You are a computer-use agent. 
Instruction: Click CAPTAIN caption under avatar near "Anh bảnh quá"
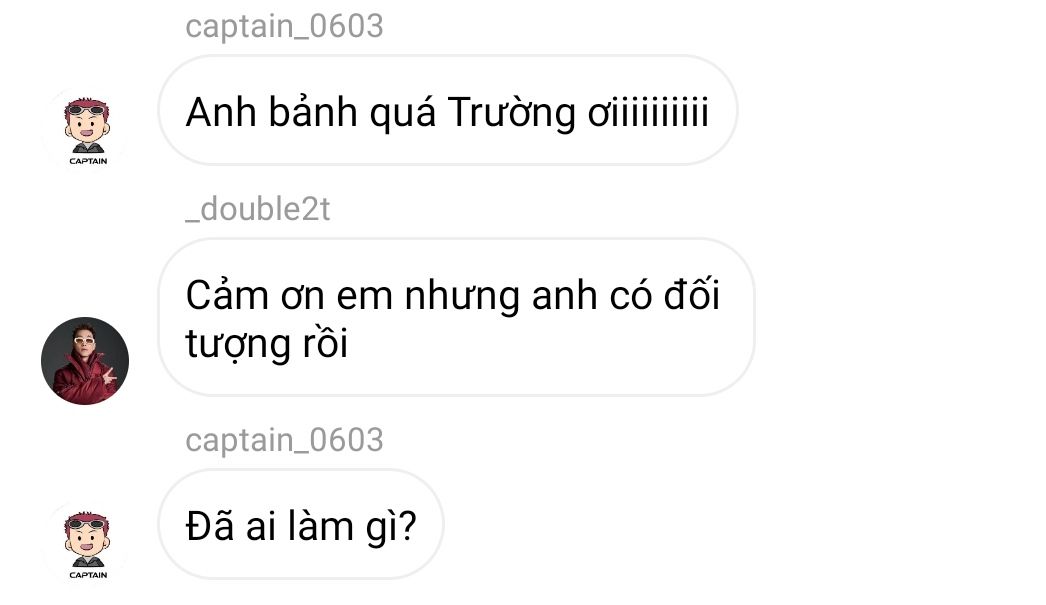coord(88,161)
